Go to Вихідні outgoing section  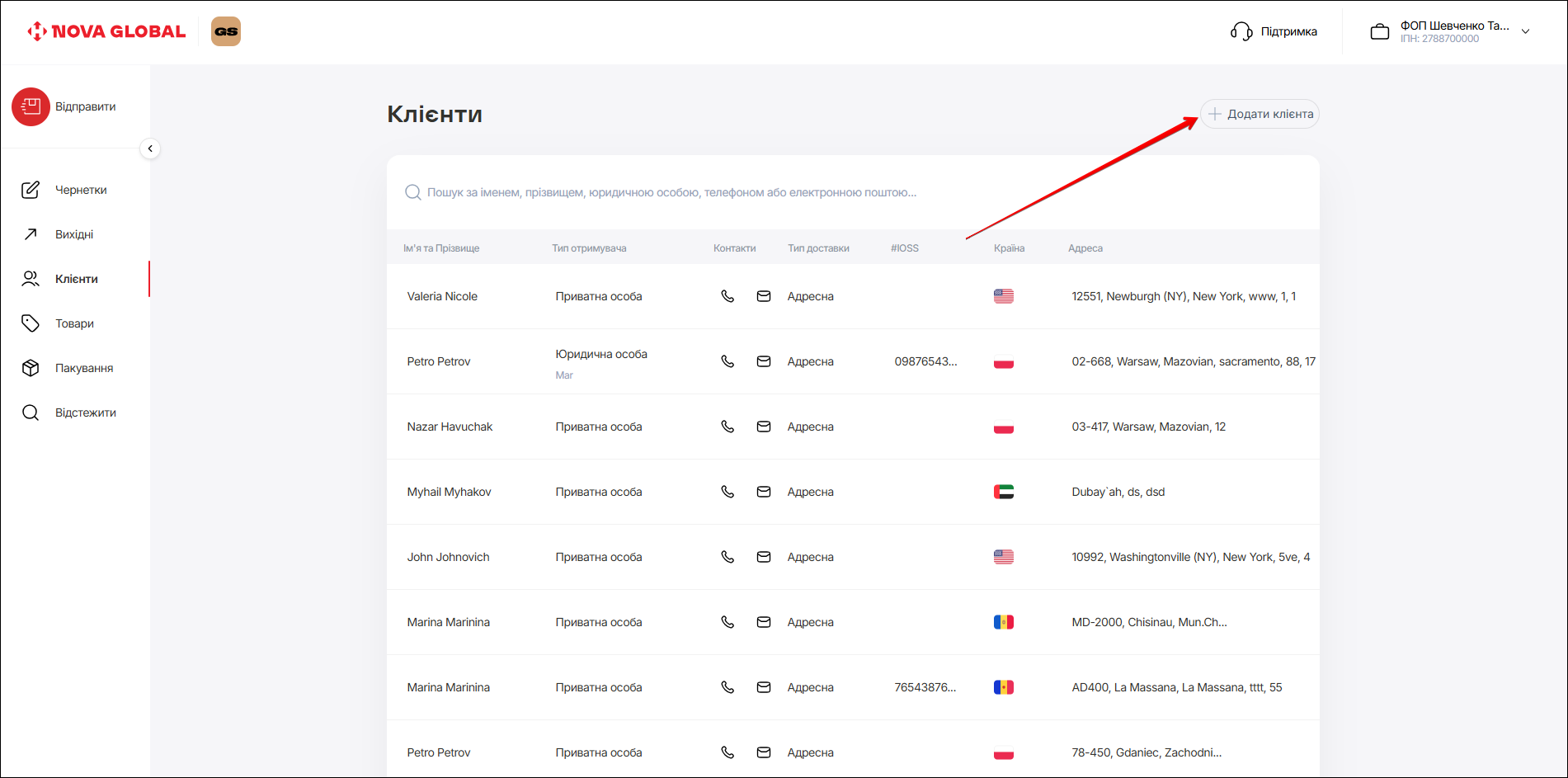pyautogui.click(x=73, y=234)
